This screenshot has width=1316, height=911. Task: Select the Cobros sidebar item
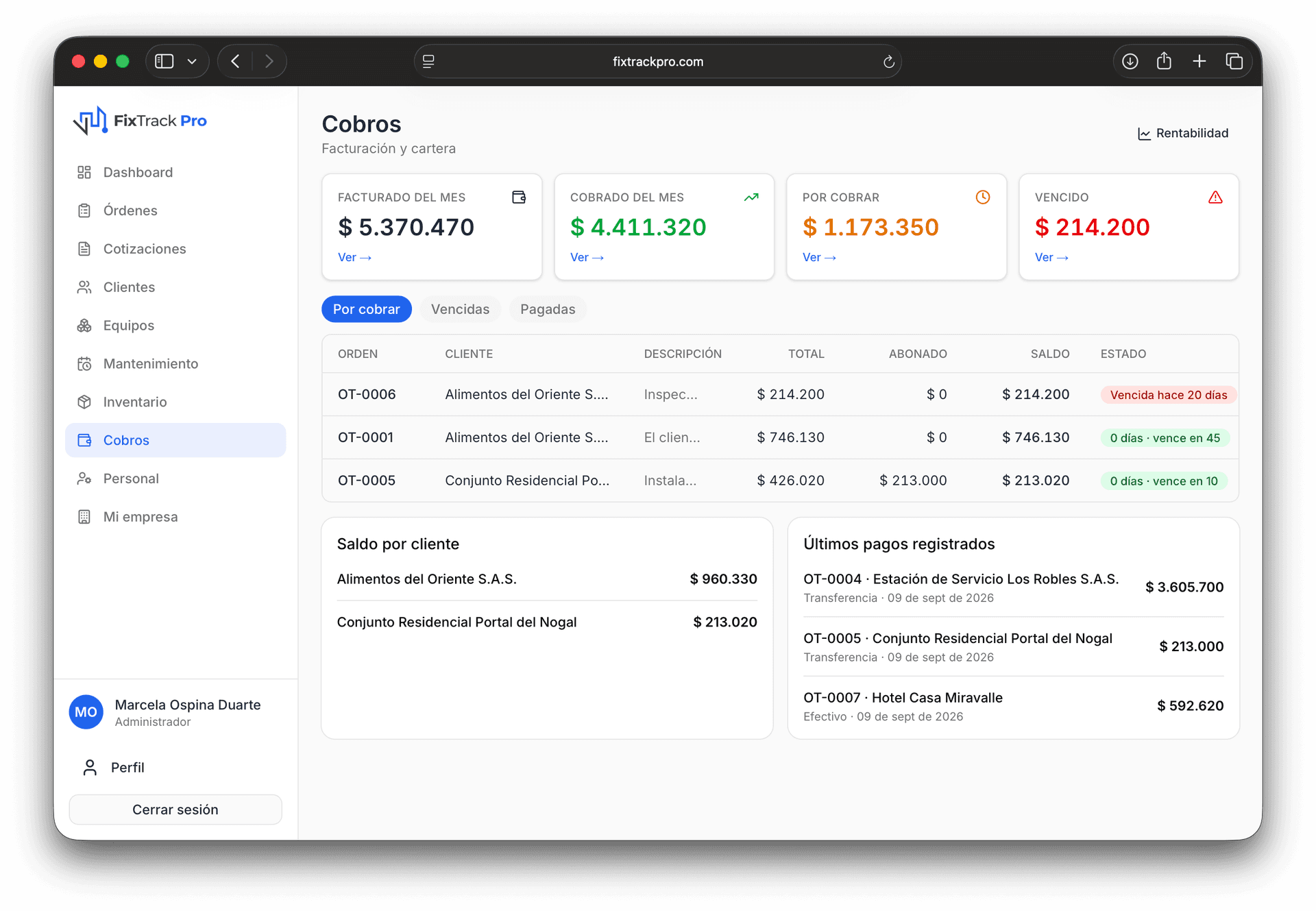pos(175,440)
